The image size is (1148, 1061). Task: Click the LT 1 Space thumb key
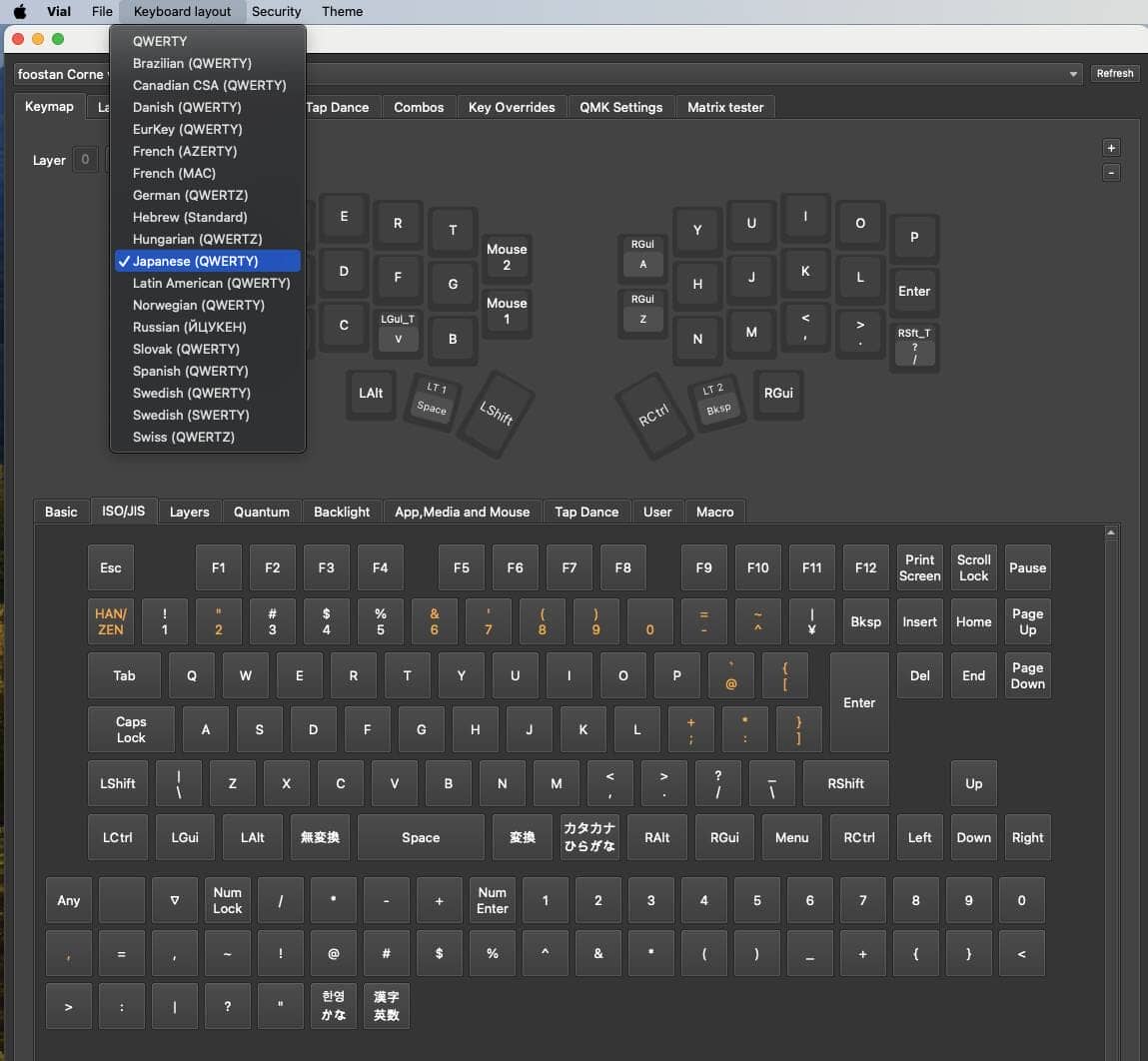(432, 400)
